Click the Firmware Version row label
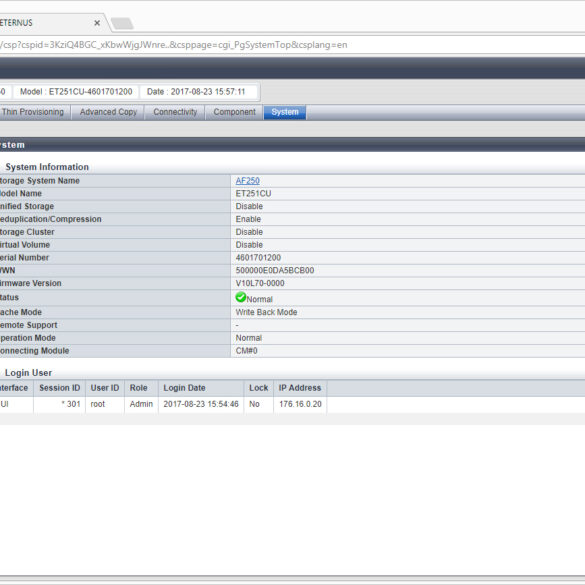Screen dimensions: 585x585 (31, 284)
